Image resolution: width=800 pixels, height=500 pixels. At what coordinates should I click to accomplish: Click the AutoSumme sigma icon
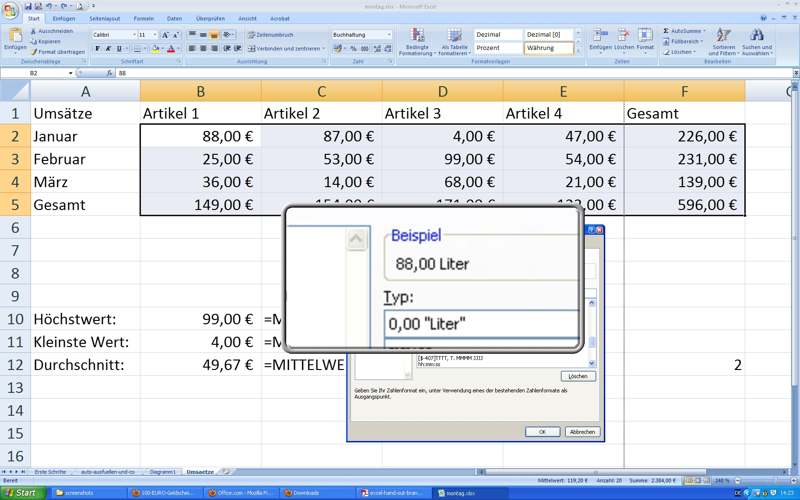point(665,31)
